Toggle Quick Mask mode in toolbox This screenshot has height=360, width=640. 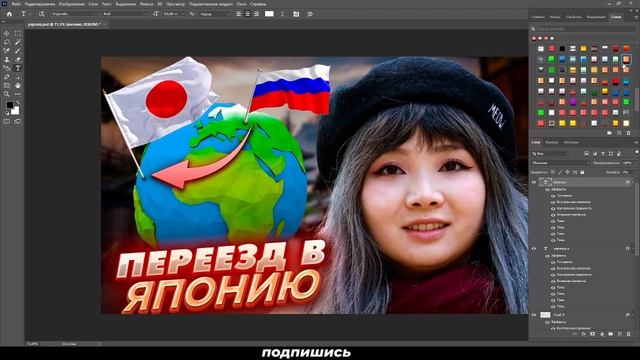tap(7, 121)
